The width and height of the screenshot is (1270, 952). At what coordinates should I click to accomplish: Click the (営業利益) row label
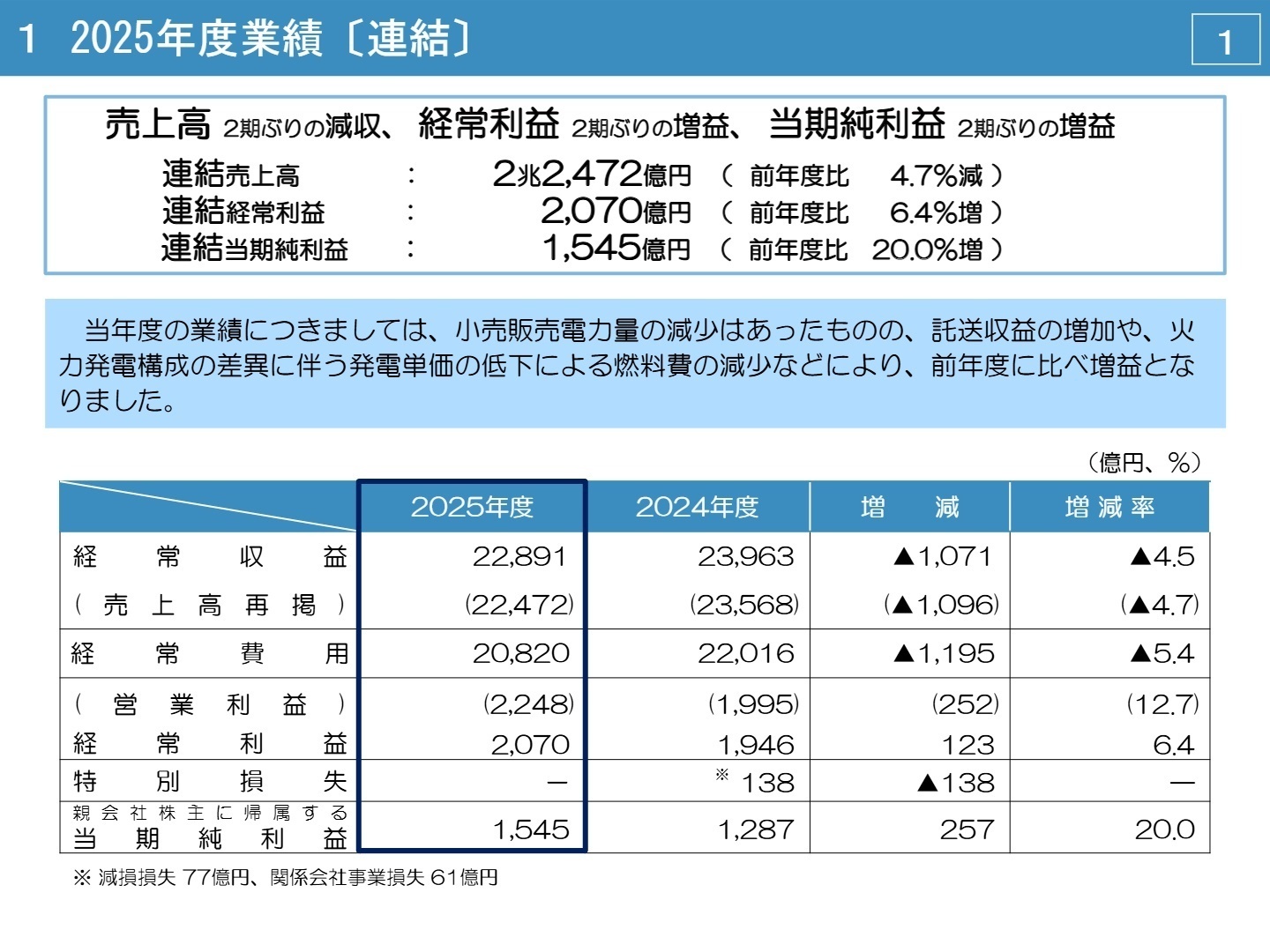tap(210, 704)
